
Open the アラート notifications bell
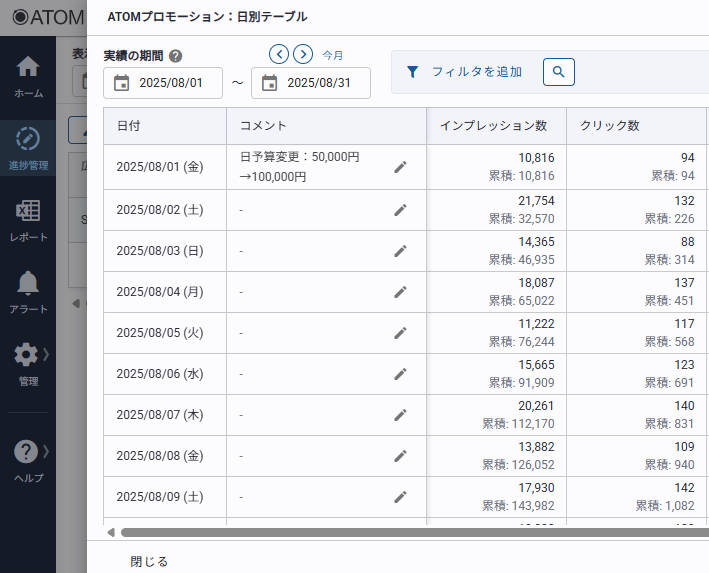tap(28, 292)
